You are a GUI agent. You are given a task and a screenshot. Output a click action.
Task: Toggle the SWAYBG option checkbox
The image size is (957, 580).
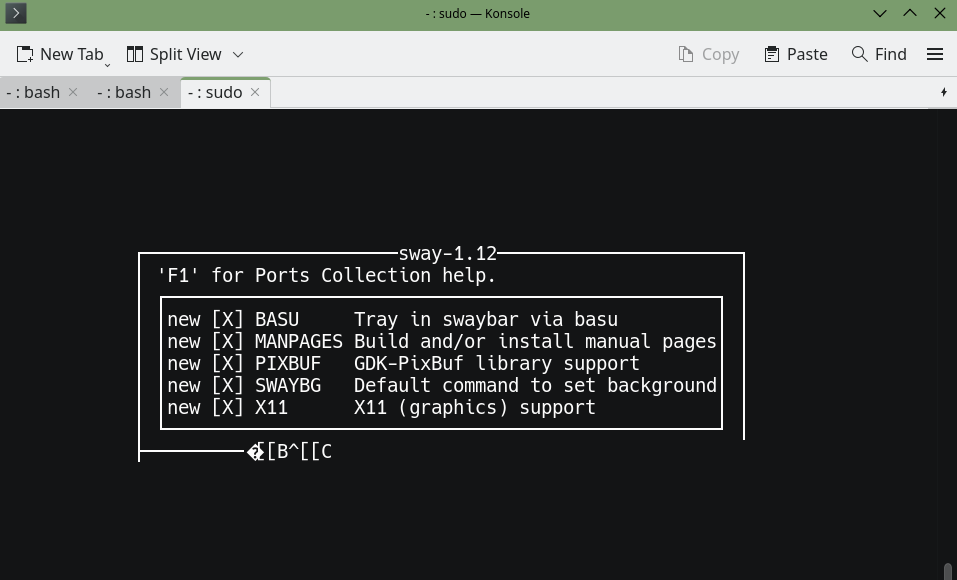[228, 385]
